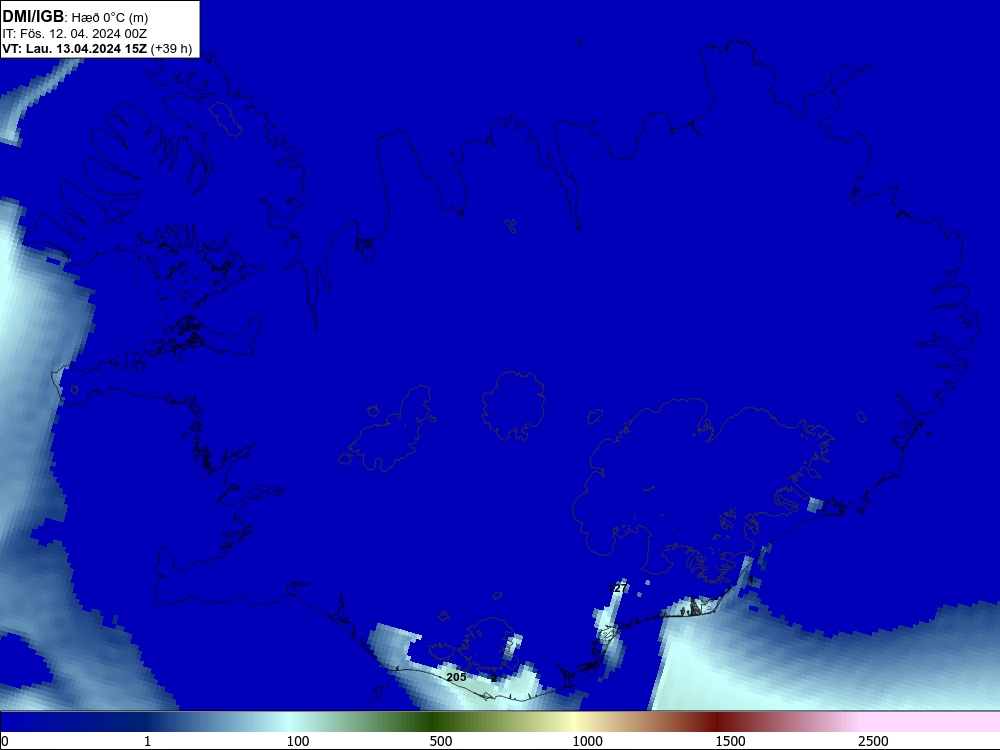Click the color scale label '1'
Image resolution: width=1000 pixels, height=750 pixels.
tap(147, 741)
